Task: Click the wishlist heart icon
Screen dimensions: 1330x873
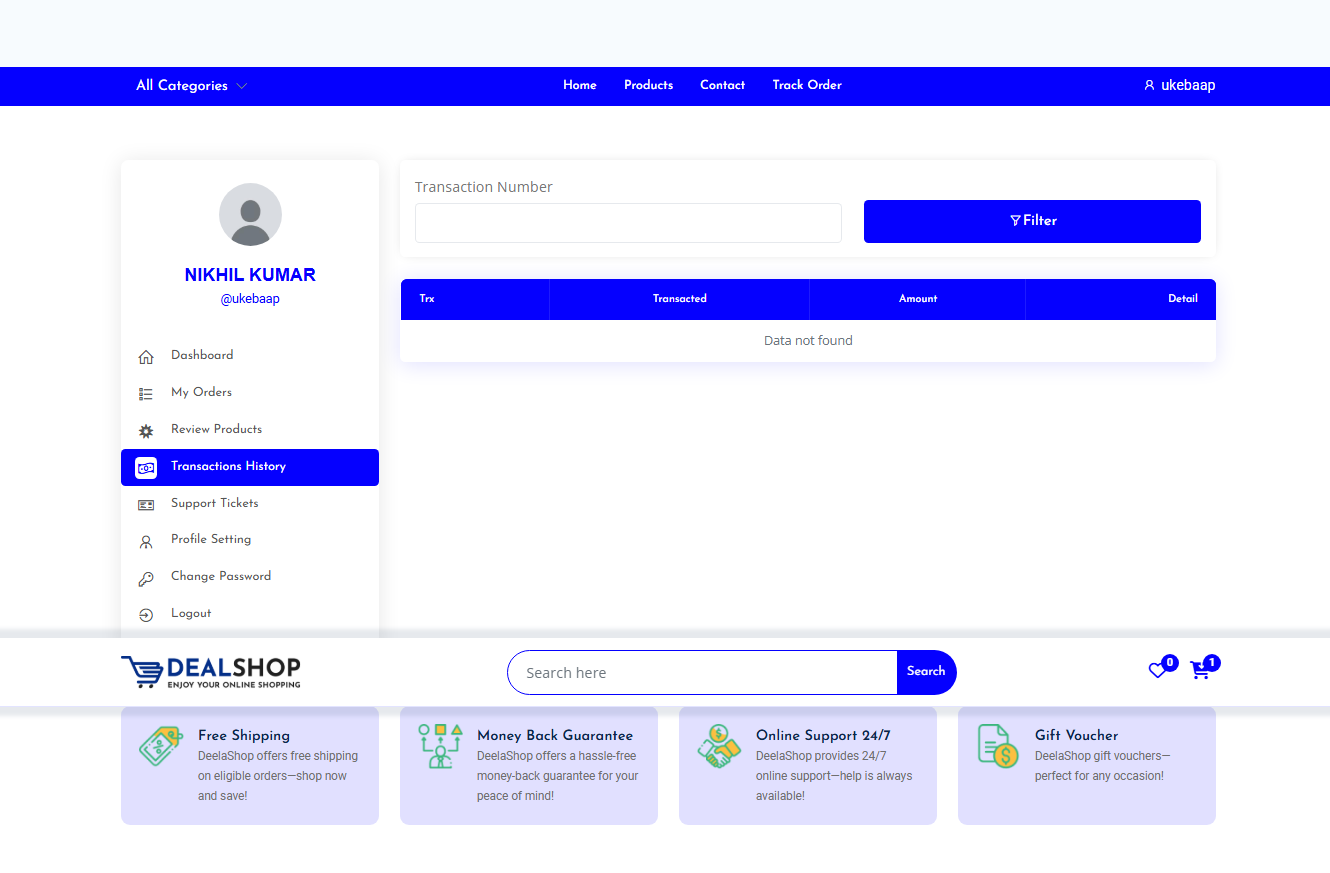Action: 1157,671
